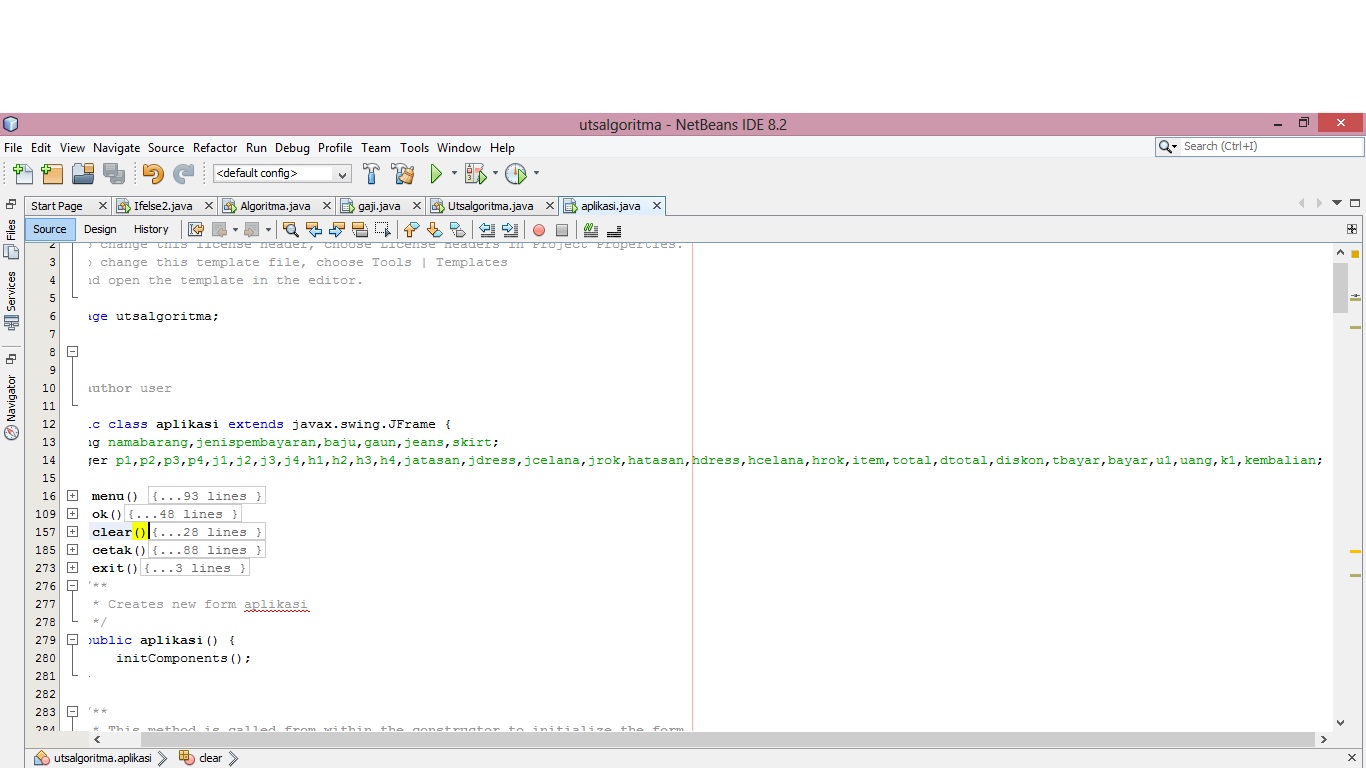
Task: Start Clean and Build of the project
Action: click(403, 173)
